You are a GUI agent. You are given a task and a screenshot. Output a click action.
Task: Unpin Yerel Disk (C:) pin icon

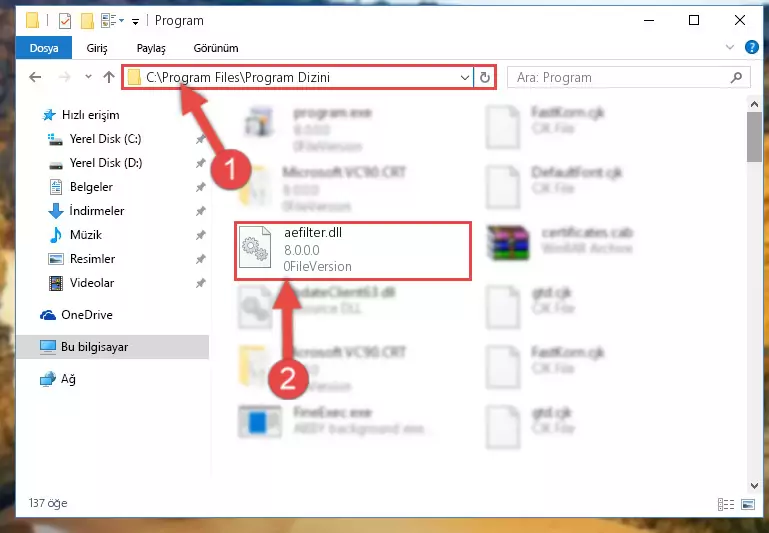[x=200, y=139]
